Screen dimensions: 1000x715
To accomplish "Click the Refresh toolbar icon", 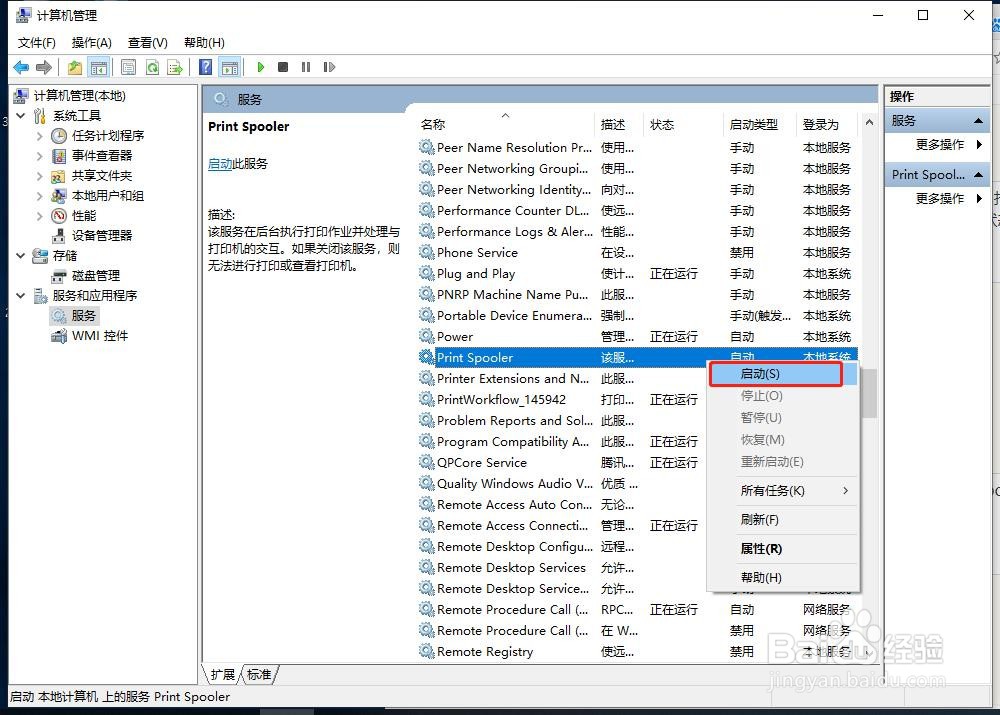I will pos(152,67).
